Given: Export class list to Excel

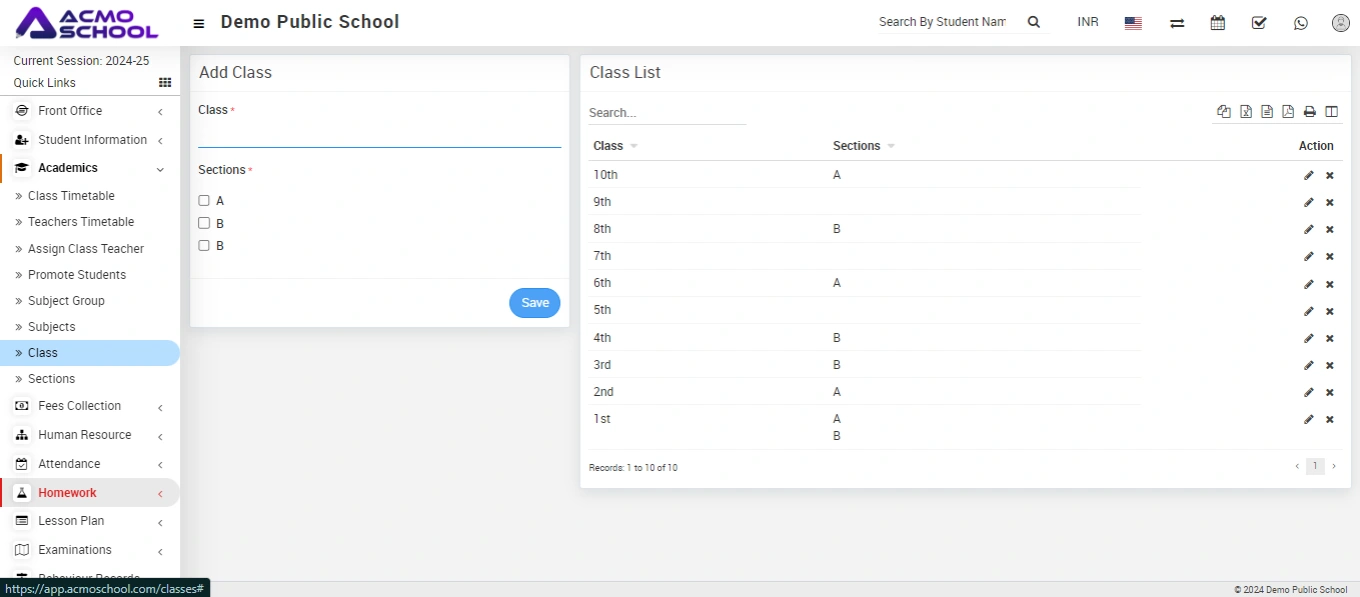Looking at the screenshot, I should 1246,112.
